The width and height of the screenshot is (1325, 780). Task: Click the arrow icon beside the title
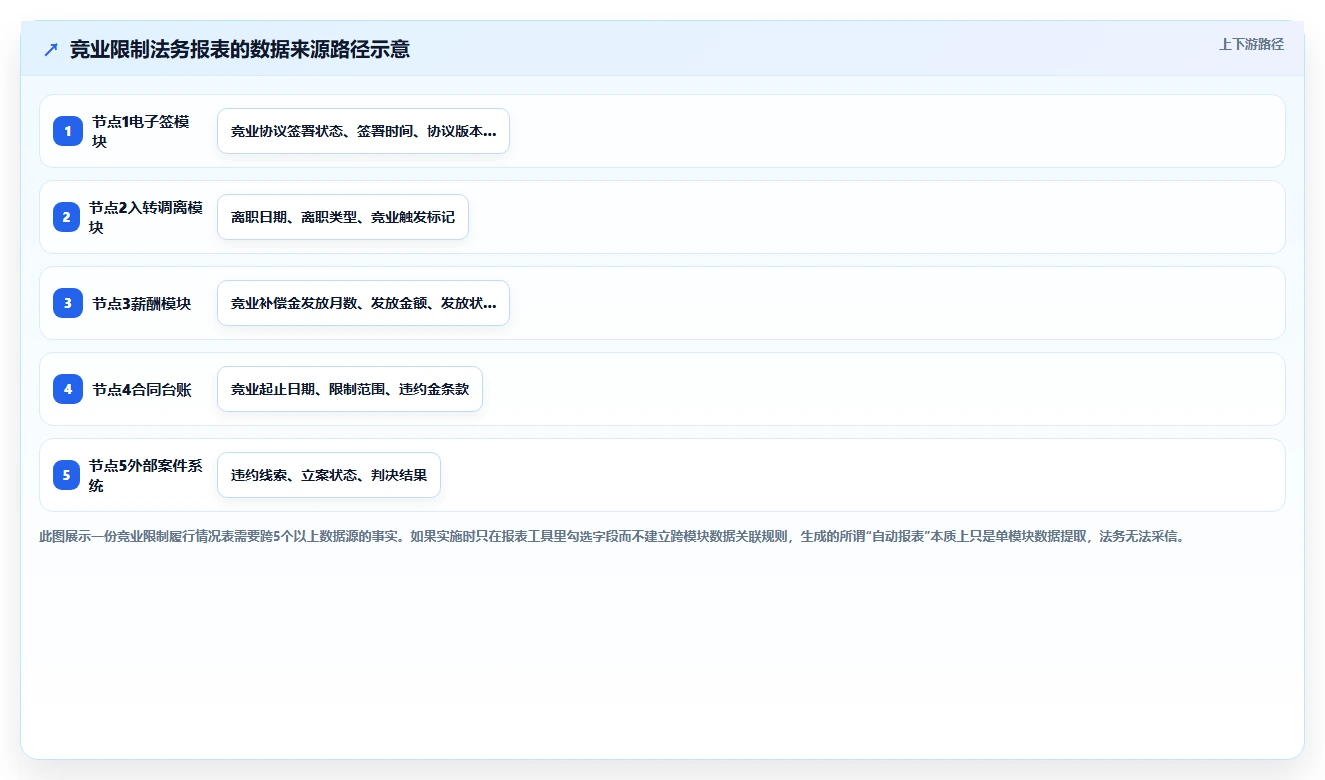51,50
